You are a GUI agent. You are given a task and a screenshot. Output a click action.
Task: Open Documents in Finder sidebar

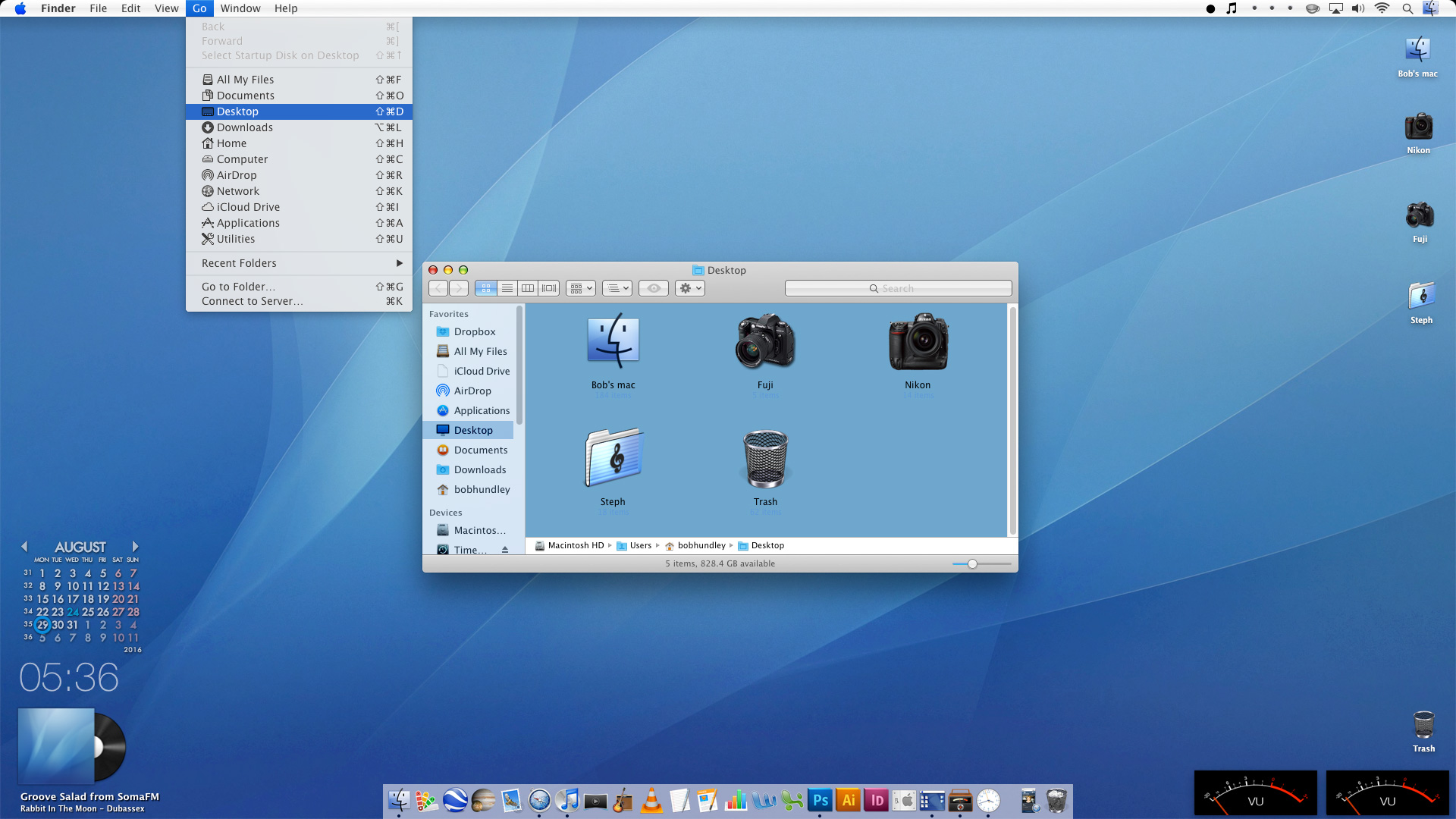[468, 450]
